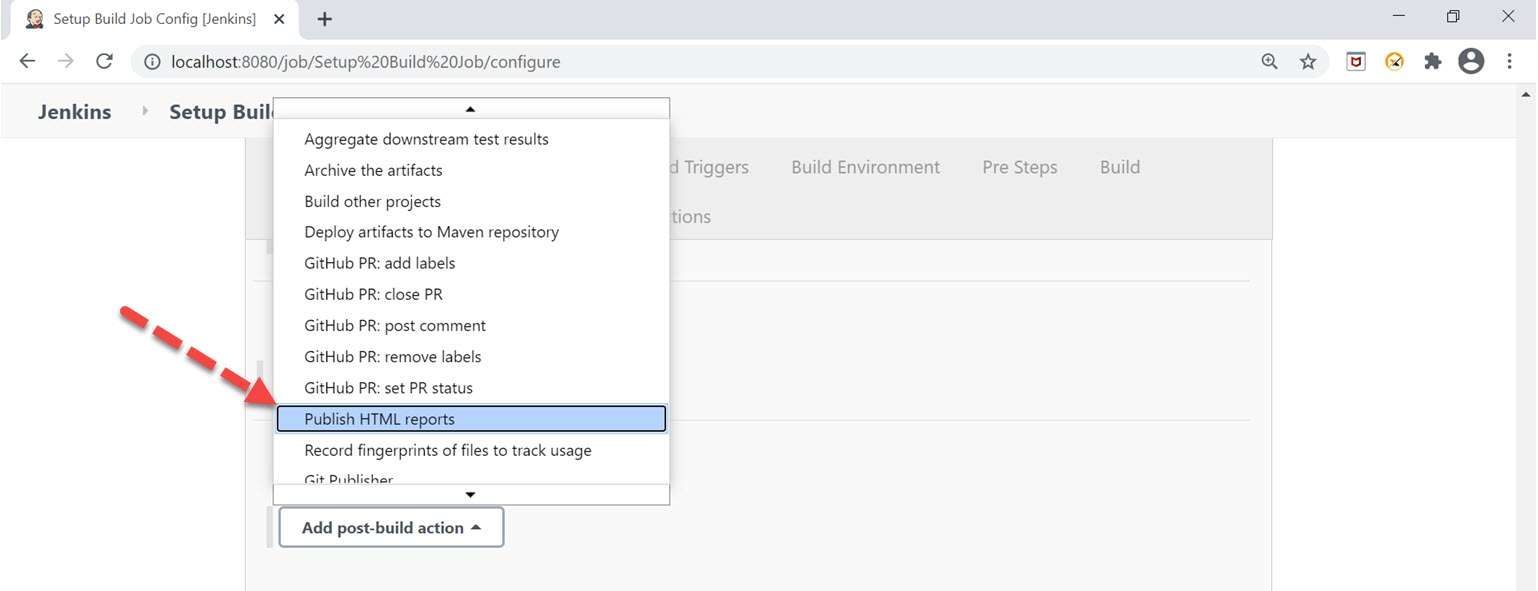Select Aggregate downstream test results

click(470, 139)
